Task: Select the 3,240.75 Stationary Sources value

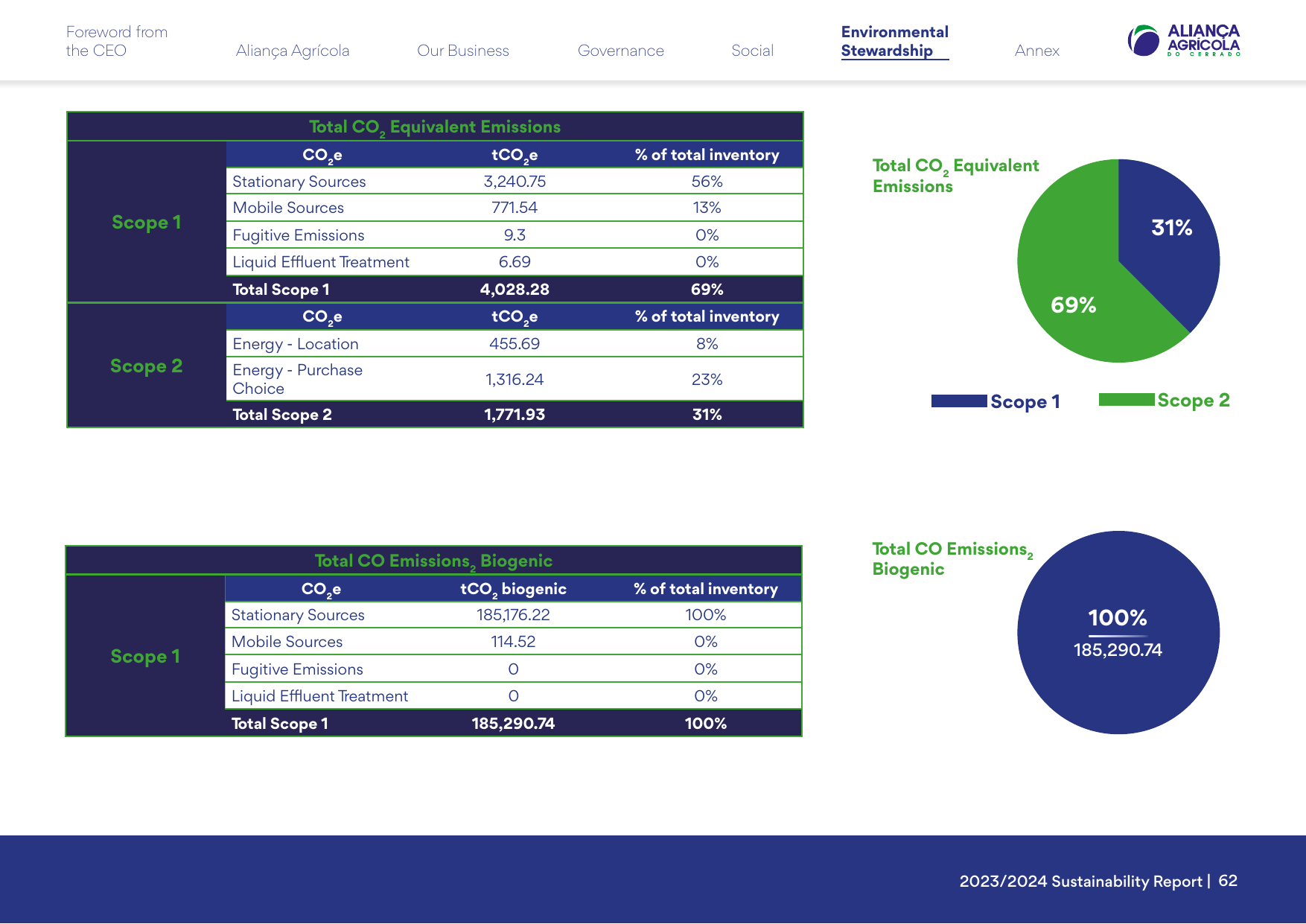Action: click(x=515, y=182)
